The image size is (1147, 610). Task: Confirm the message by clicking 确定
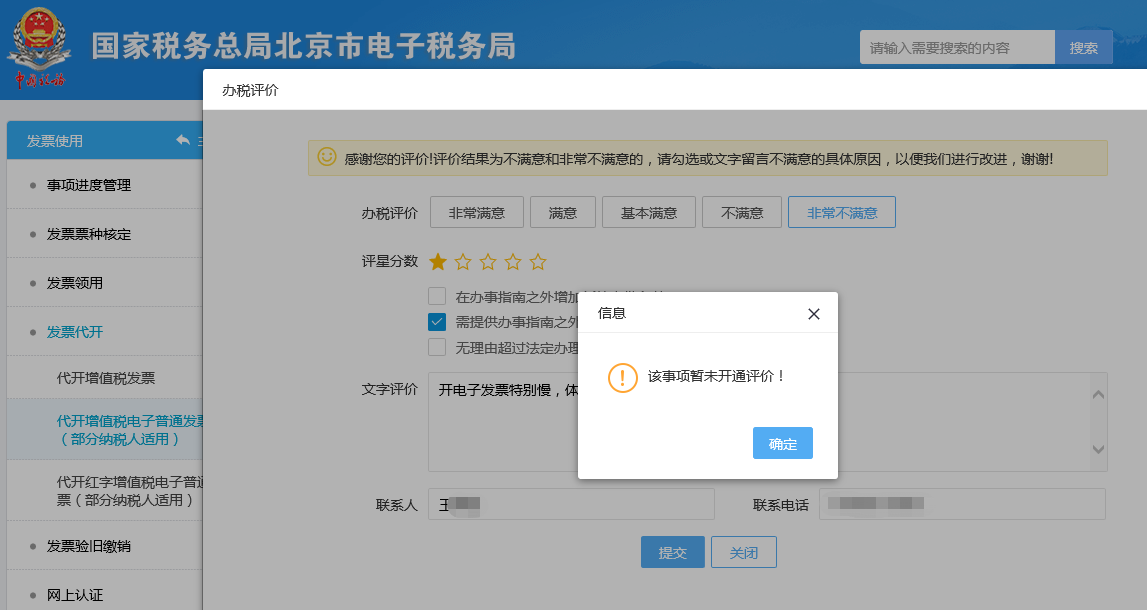782,442
